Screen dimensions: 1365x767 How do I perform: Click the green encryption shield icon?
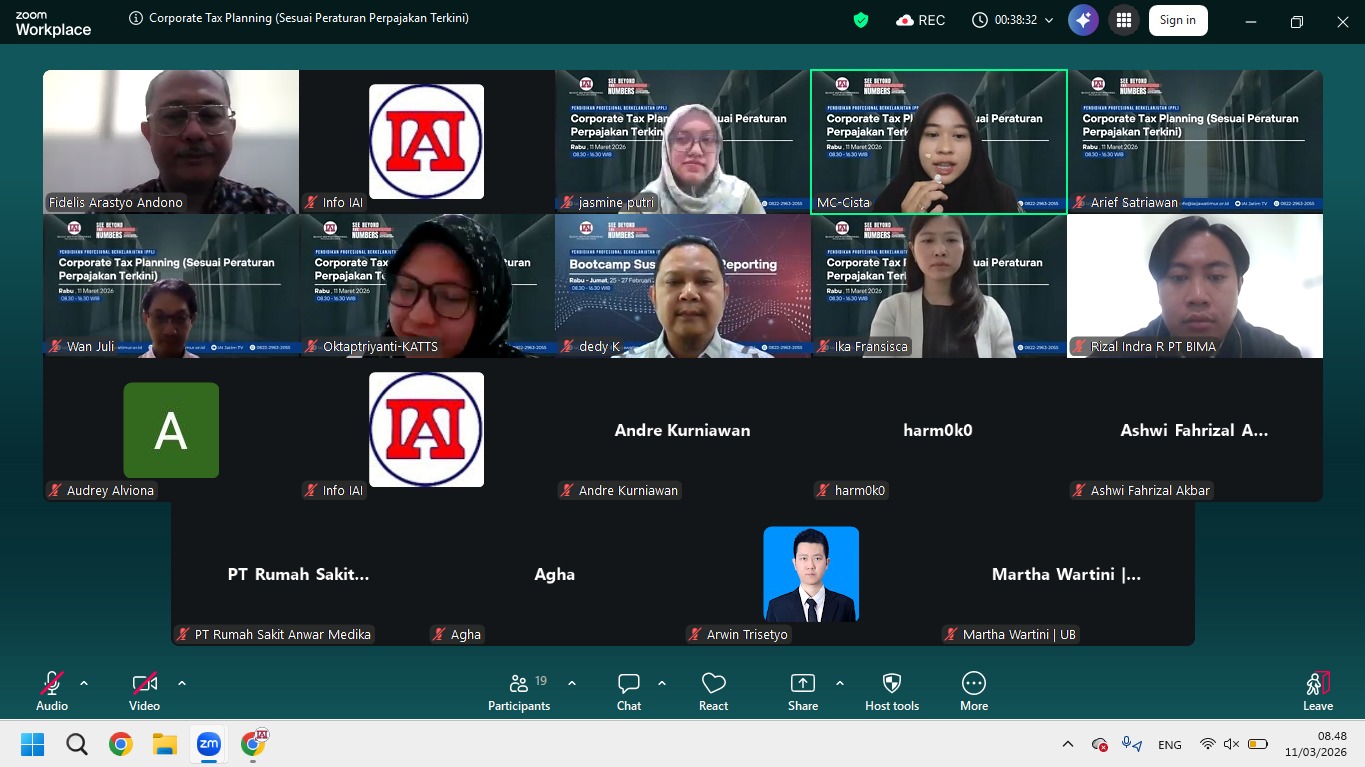860,20
